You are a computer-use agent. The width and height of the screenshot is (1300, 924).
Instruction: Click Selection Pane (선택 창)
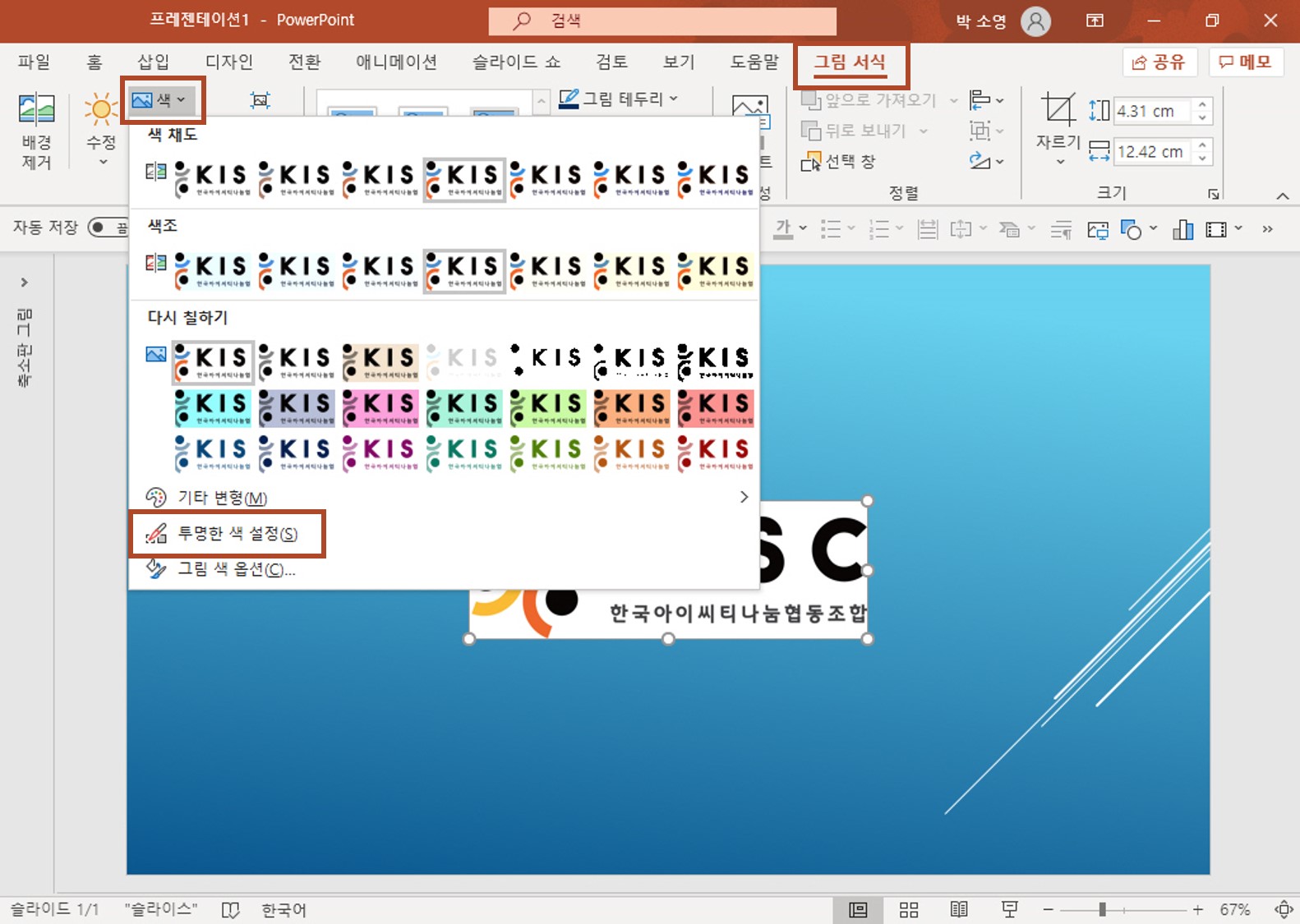point(838,162)
